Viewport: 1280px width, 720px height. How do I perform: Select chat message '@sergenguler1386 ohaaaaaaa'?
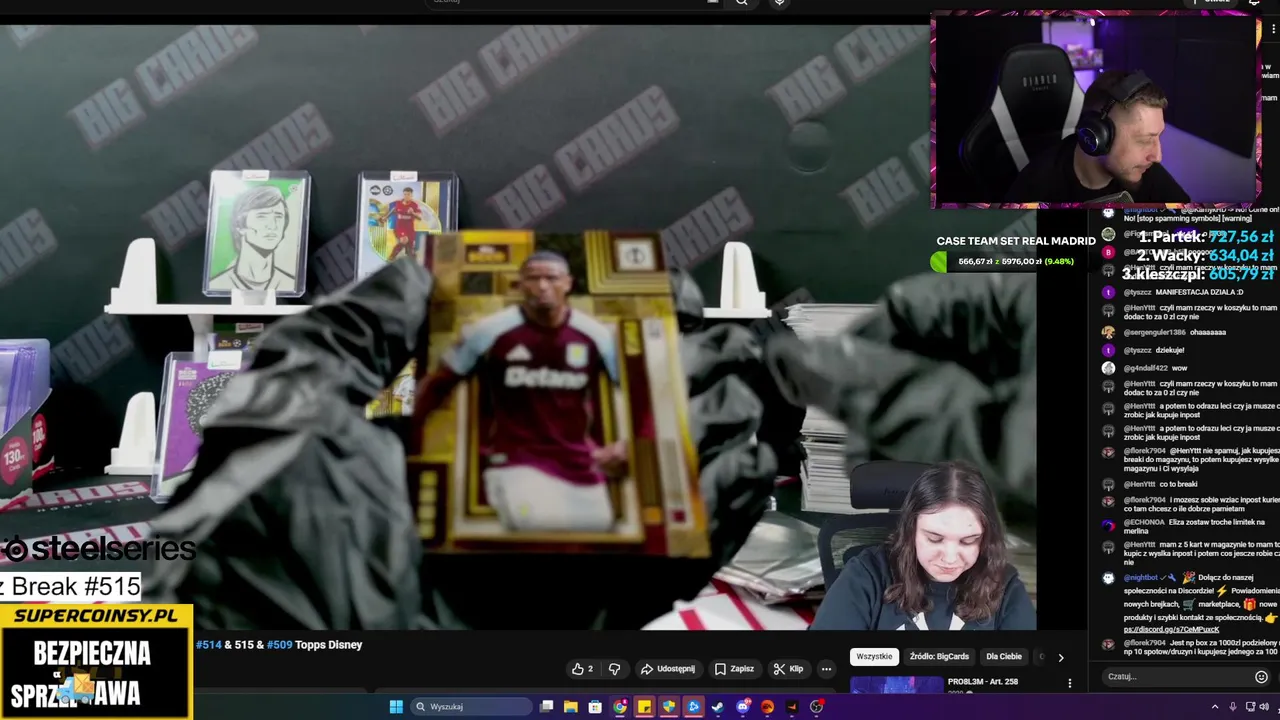tap(1164, 332)
